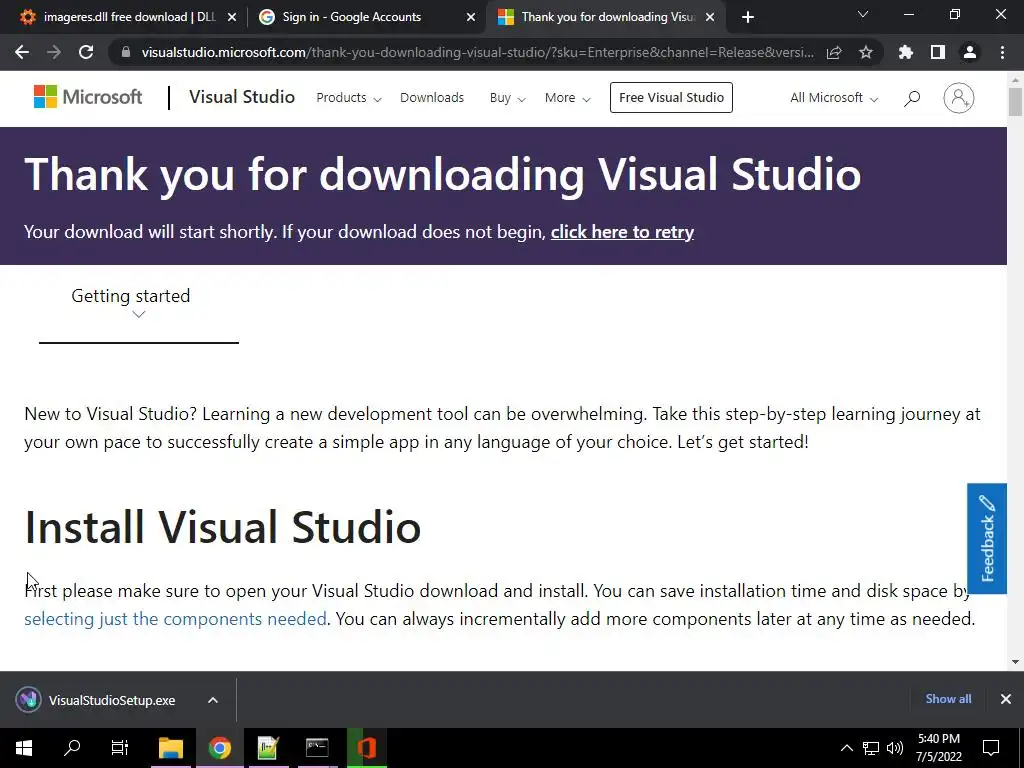1024x768 pixels.
Task: Click the scrollbar up arrow
Action: (x=1015, y=80)
